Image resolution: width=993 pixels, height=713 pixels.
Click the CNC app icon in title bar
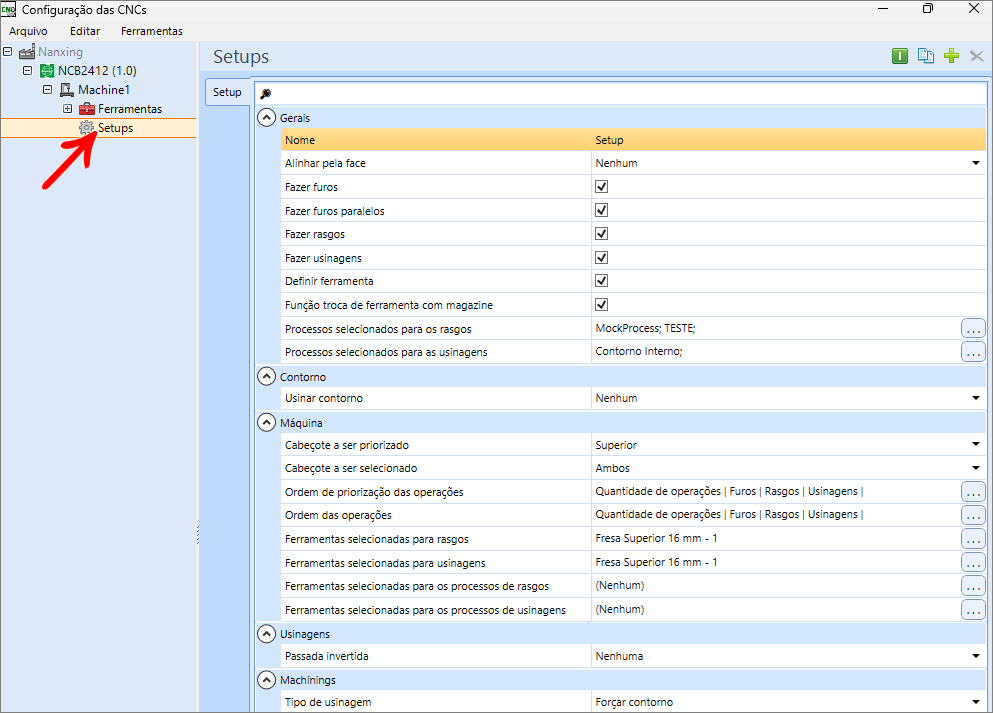pos(8,9)
